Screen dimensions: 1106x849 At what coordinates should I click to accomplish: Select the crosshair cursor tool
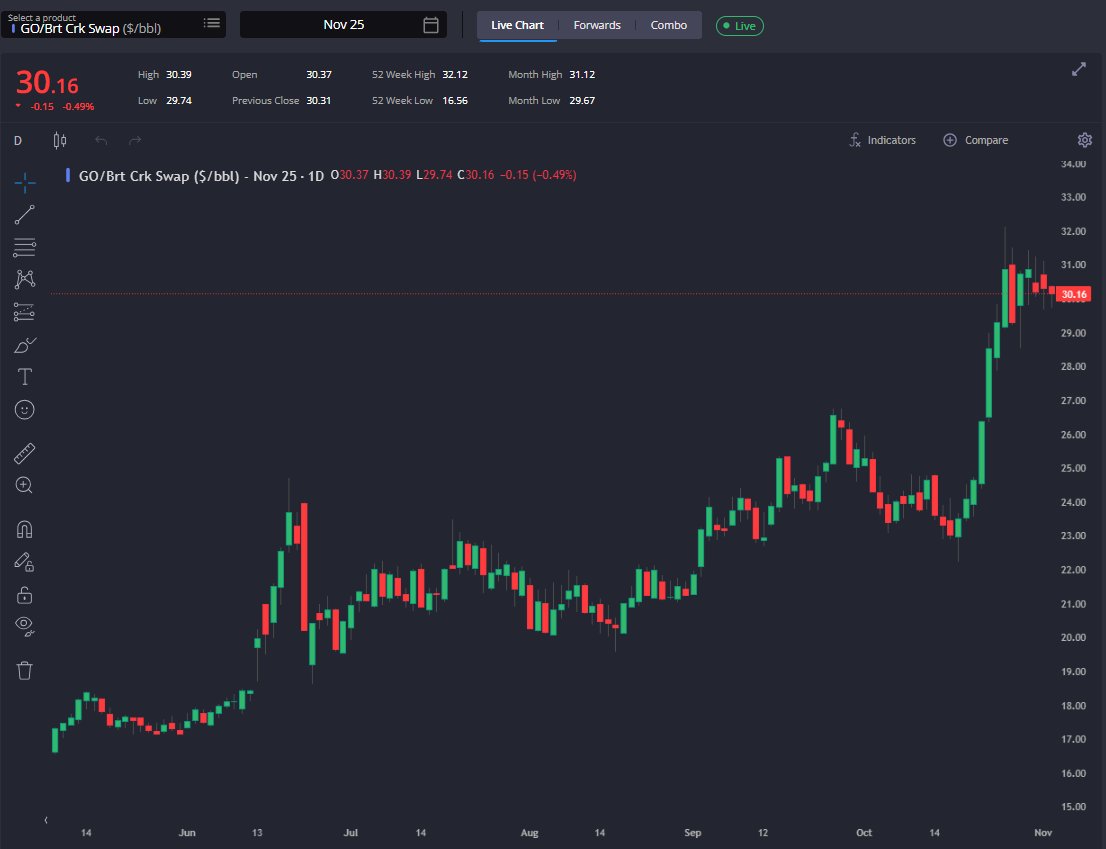pyautogui.click(x=25, y=183)
